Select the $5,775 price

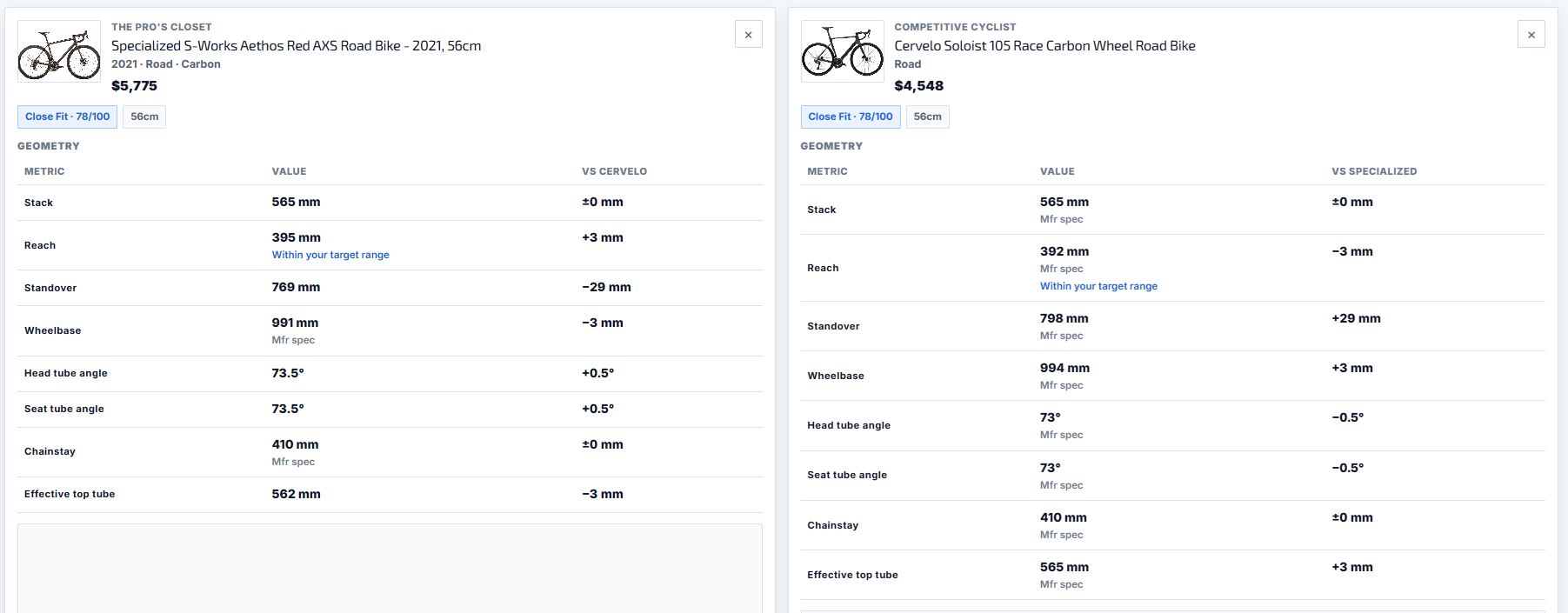(134, 86)
